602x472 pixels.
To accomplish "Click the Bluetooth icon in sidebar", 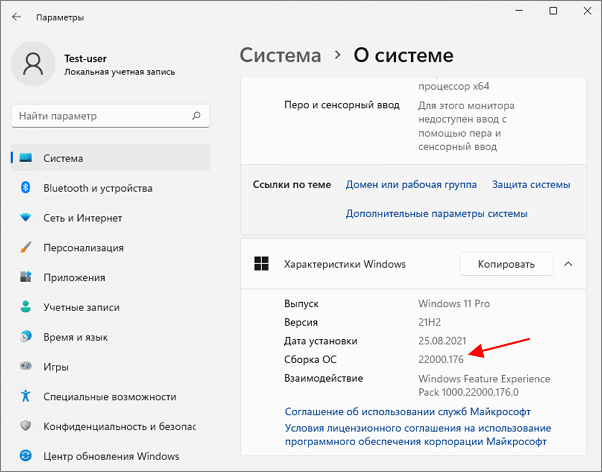I will [x=25, y=187].
